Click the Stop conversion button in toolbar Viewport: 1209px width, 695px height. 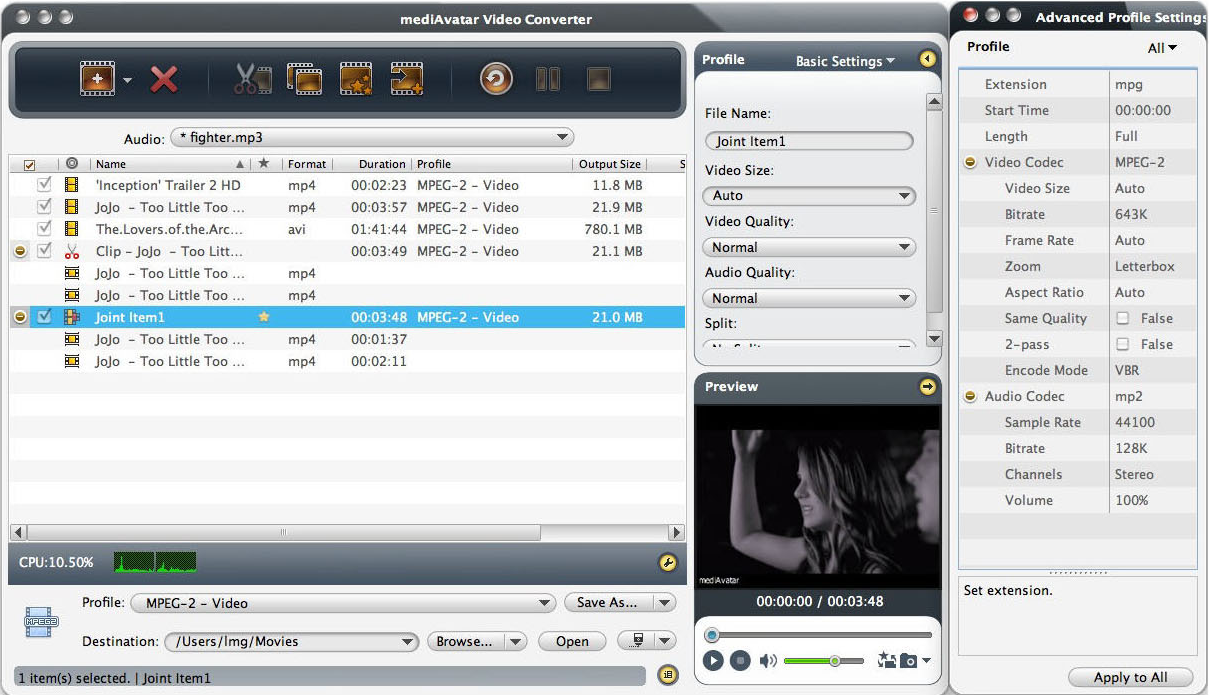coord(598,78)
